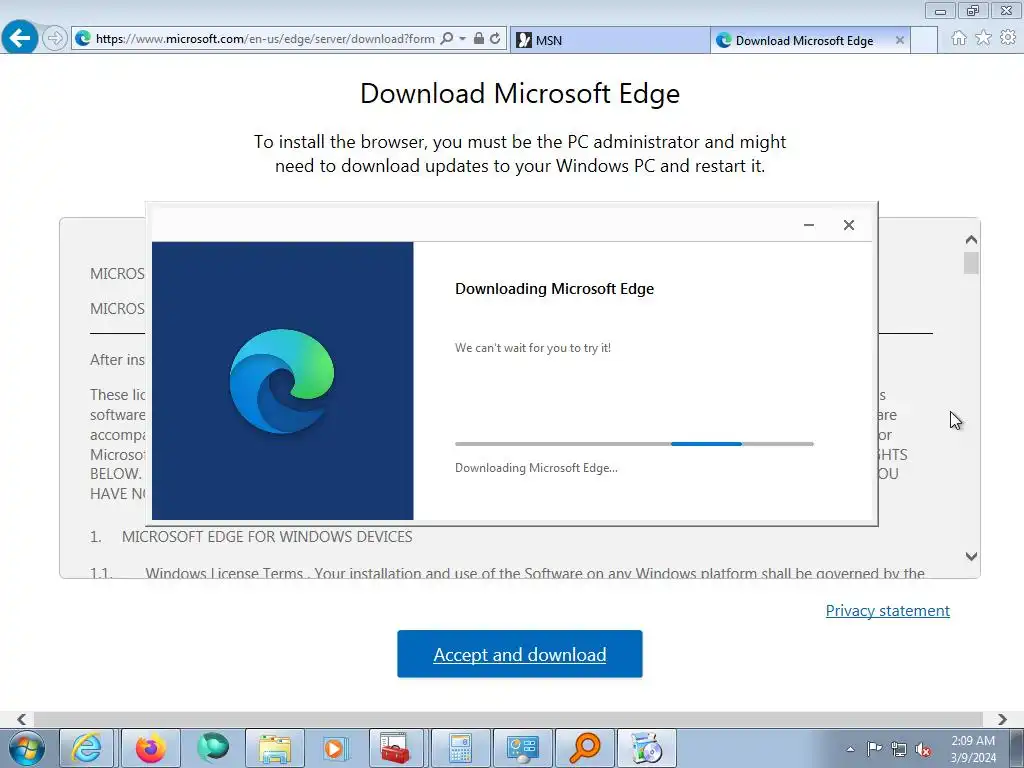Open Internet Explorer from taskbar
Viewport: 1024px width, 768px height.
pyautogui.click(x=87, y=748)
